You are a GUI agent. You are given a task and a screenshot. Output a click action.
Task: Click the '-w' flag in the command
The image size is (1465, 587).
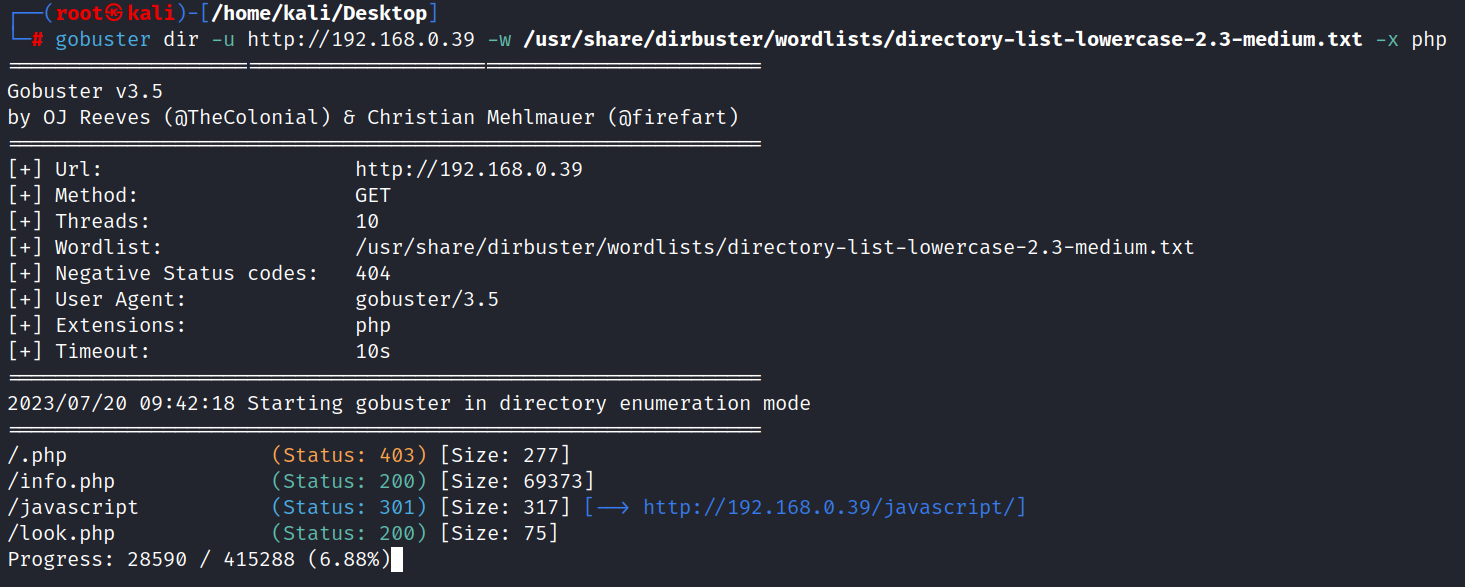(499, 40)
